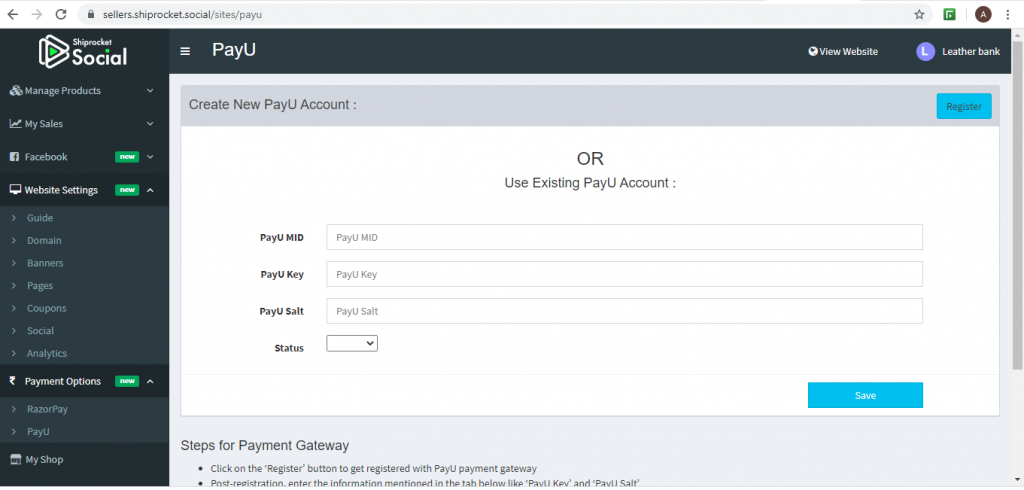
Task: Click the green browser extension icon
Action: [950, 14]
